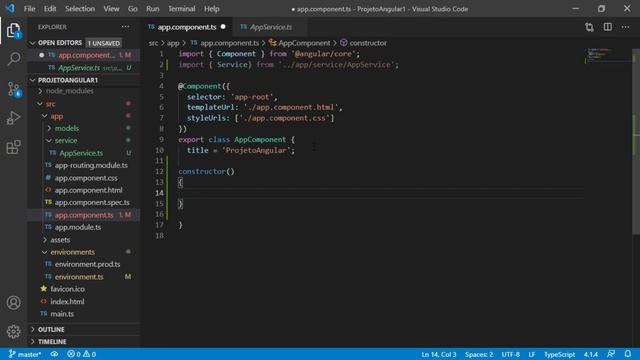Open Run and Debug view
Screen dimensions: 640x360
pos(13,118)
